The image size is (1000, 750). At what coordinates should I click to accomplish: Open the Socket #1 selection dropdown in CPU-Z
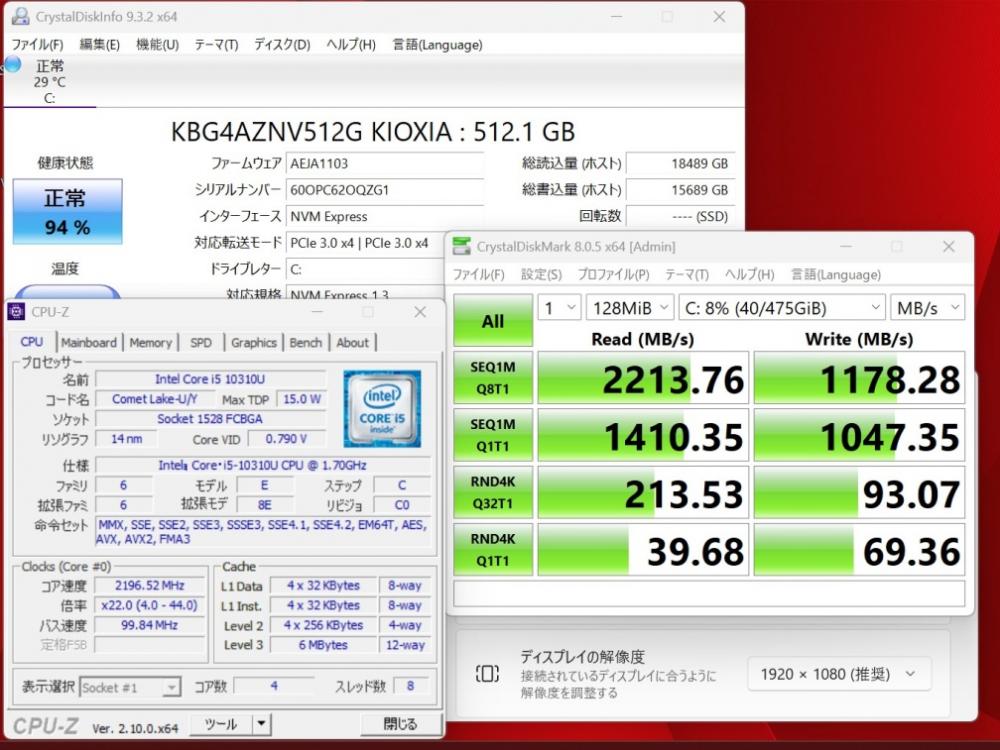(130, 688)
